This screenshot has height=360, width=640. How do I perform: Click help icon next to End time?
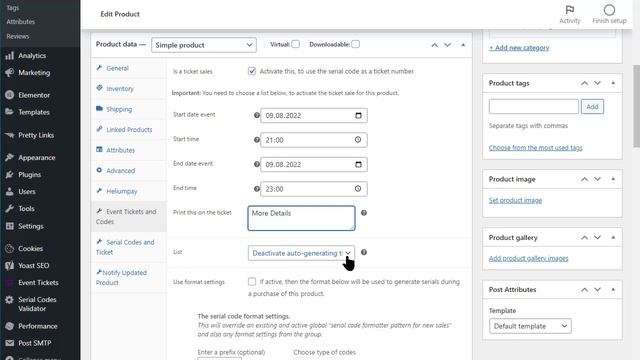point(257,189)
